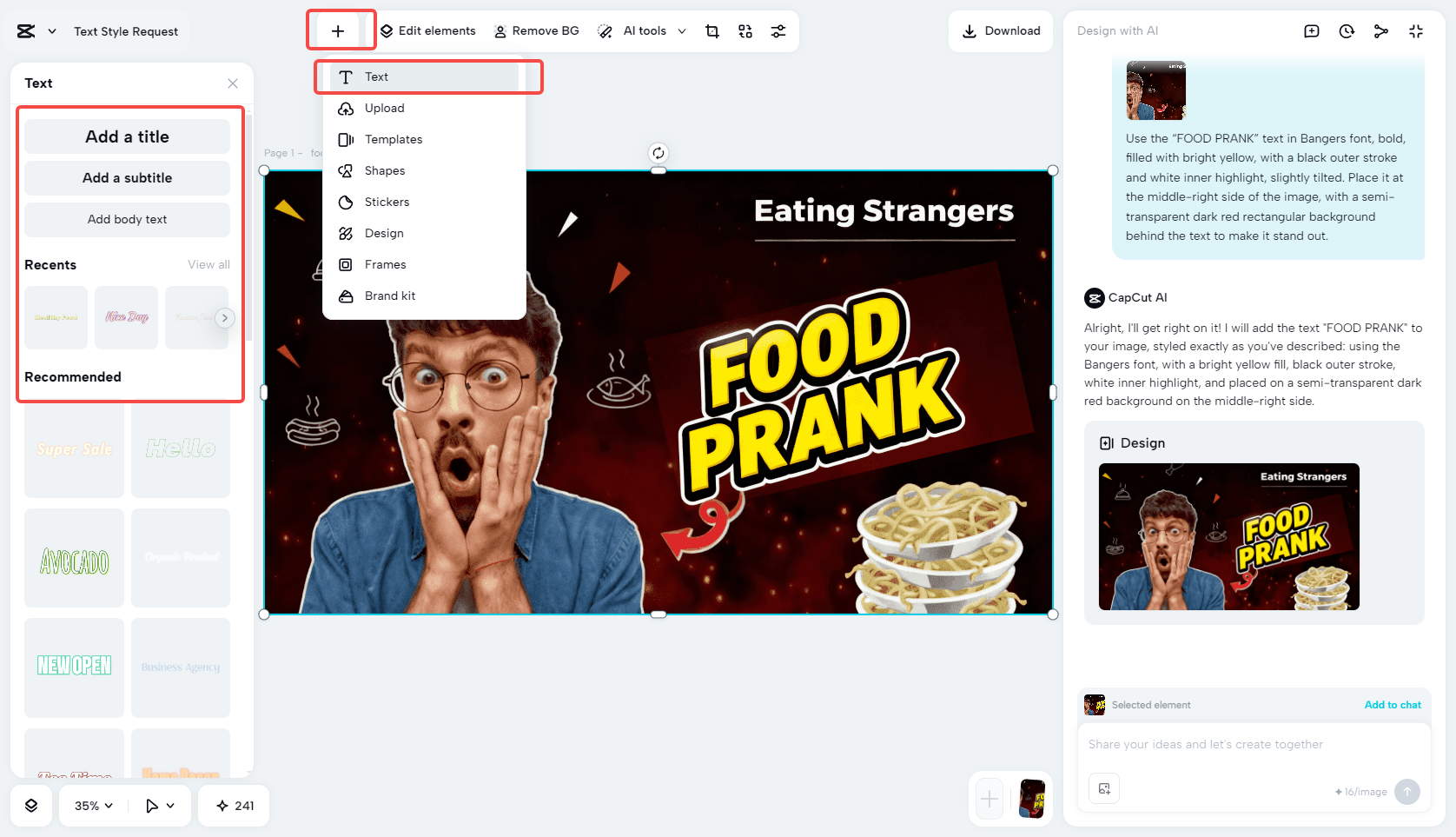Open the Adjust settings icon in the toolbar
Image resolution: width=1456 pixels, height=837 pixels.
(x=778, y=30)
